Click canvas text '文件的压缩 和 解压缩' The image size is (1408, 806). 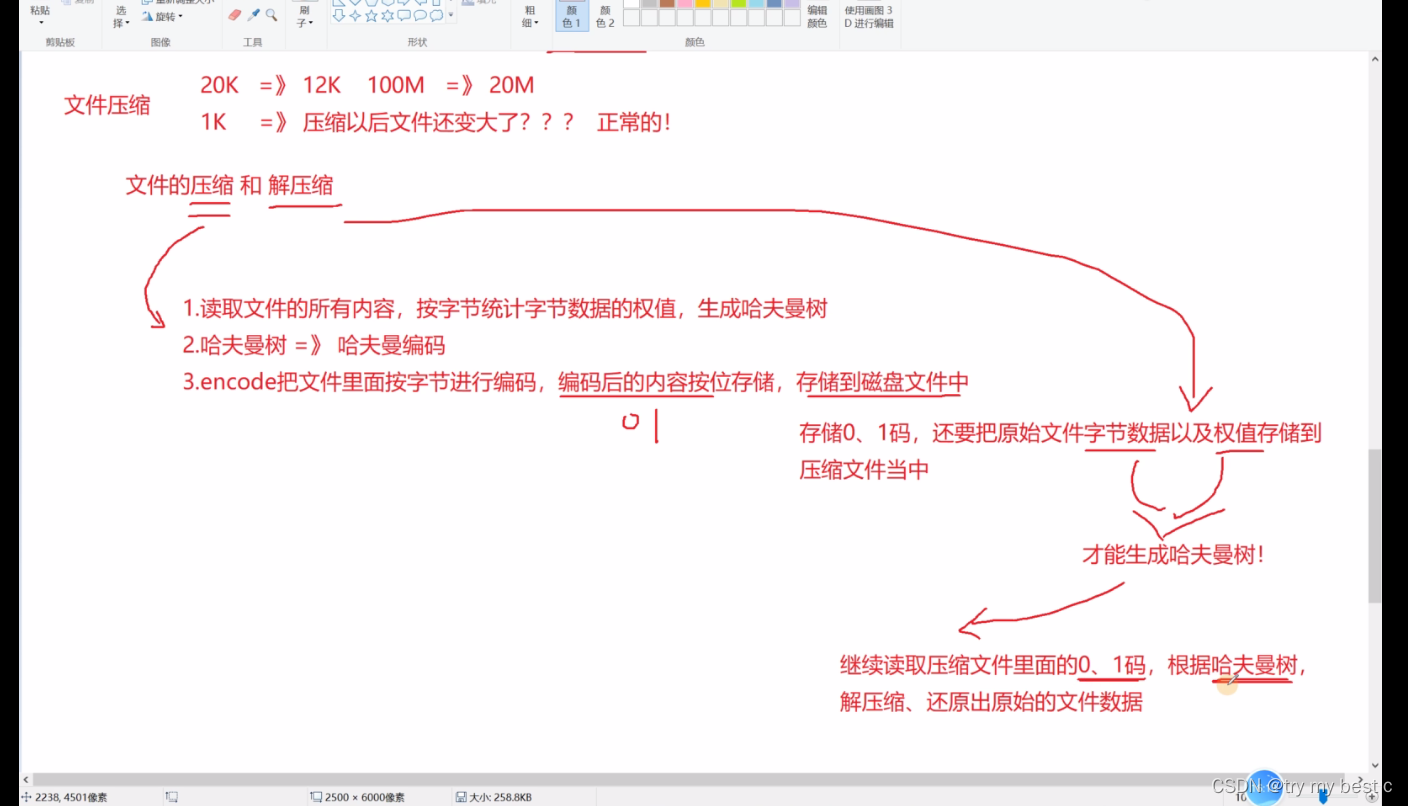(x=229, y=185)
